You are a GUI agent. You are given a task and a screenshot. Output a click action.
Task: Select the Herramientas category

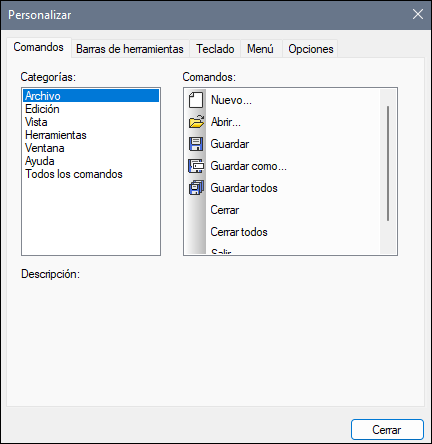click(91, 135)
